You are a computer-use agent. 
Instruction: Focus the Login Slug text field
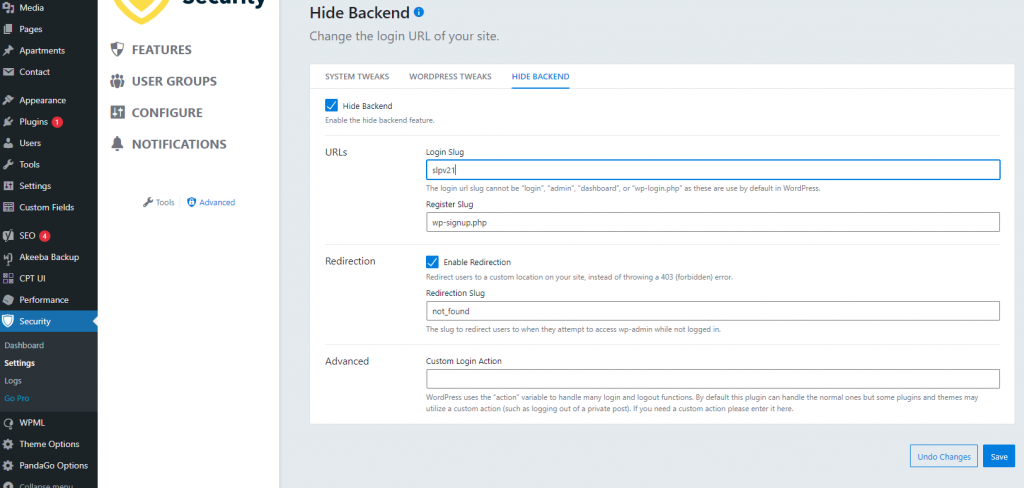point(712,170)
